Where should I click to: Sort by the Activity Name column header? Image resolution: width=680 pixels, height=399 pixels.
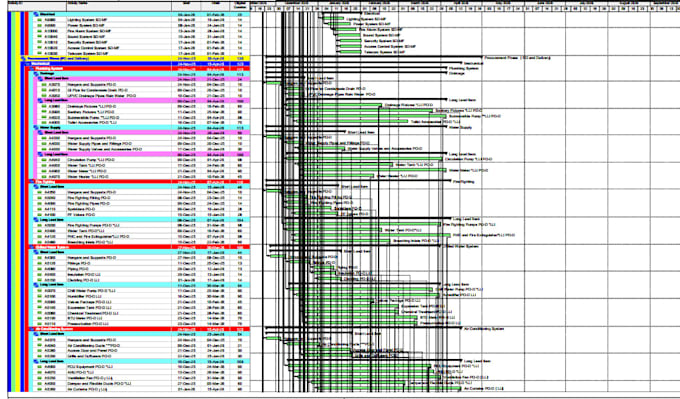[119, 6]
